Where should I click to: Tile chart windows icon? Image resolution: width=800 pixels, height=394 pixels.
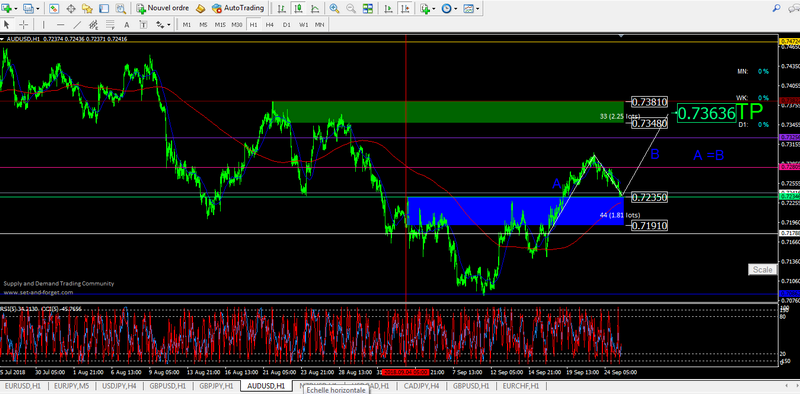(367, 8)
